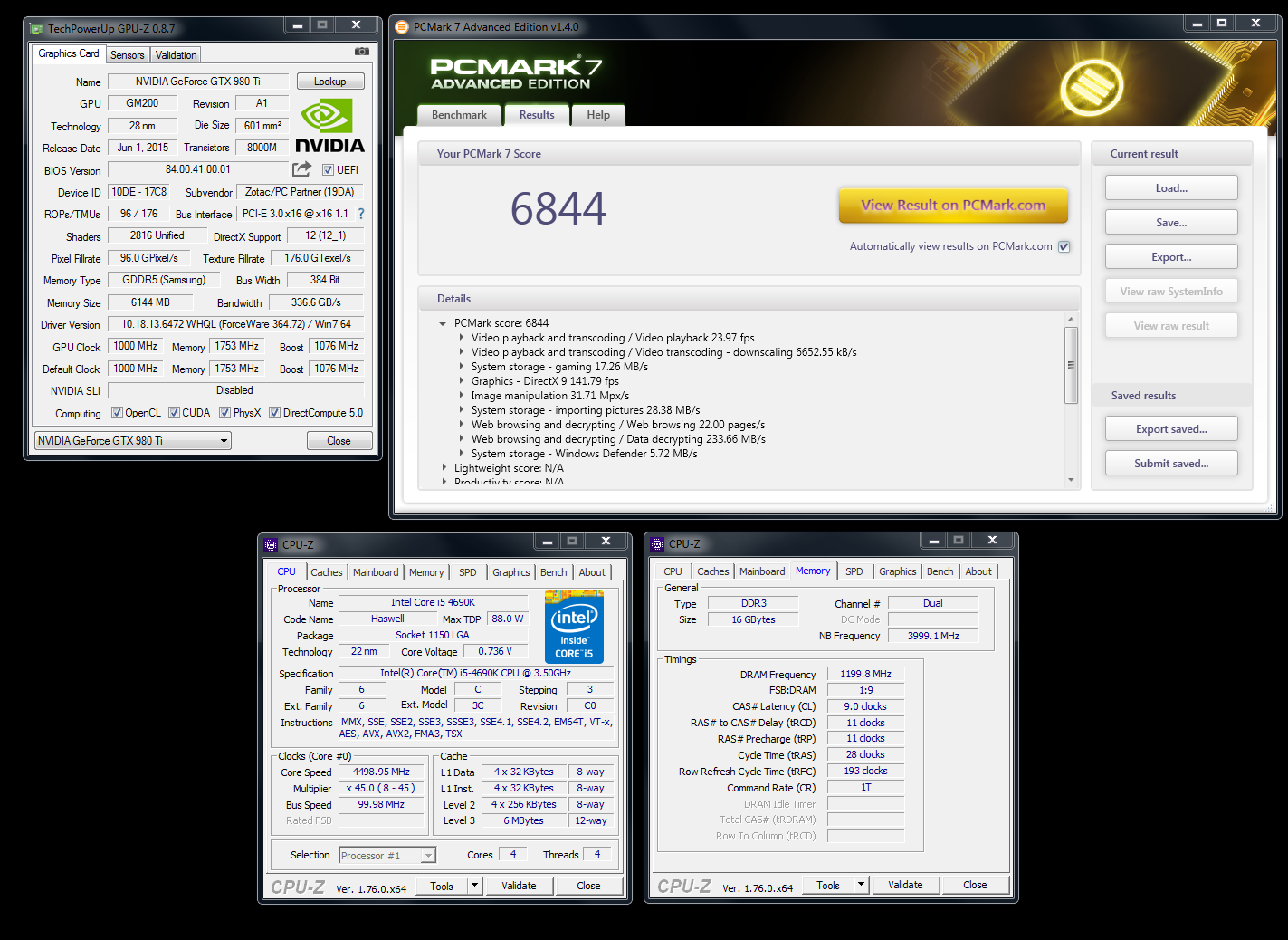Open Caches tab in CPU-Z CPU window
Image resolution: width=1288 pixels, height=940 pixels.
[327, 572]
